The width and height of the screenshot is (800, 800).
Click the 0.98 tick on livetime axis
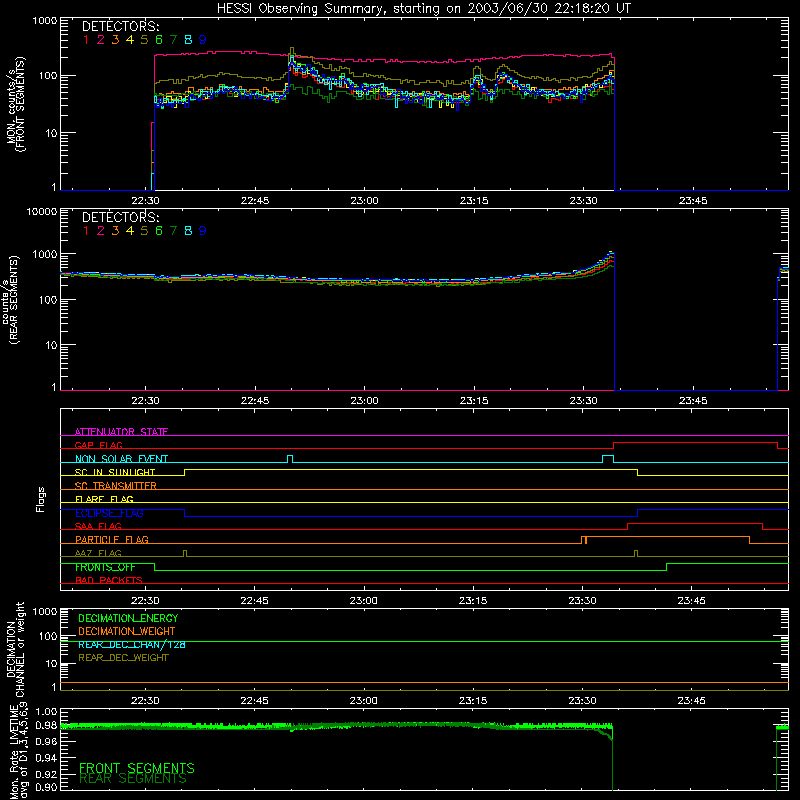pos(46,726)
